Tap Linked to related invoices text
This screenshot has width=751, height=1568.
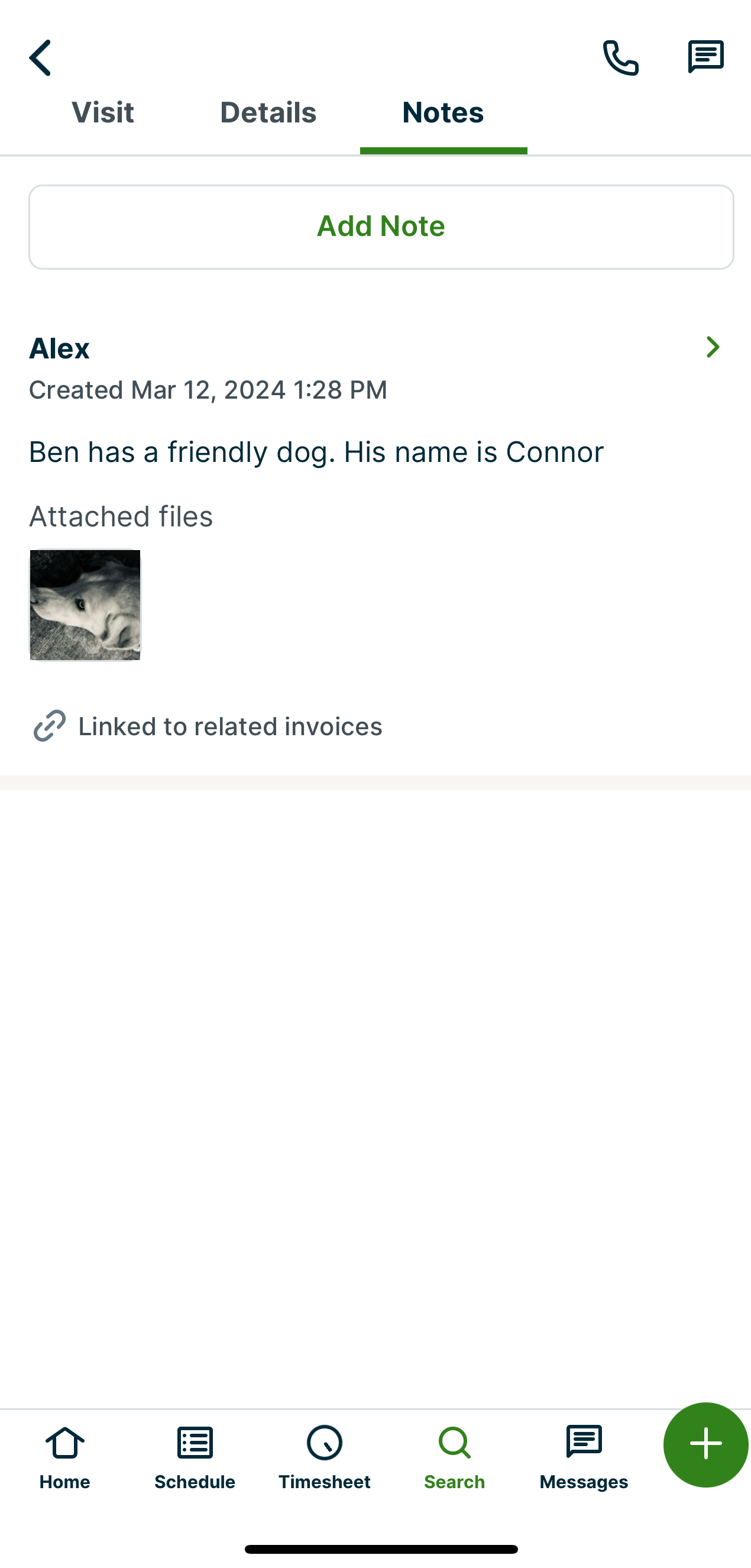(x=230, y=726)
